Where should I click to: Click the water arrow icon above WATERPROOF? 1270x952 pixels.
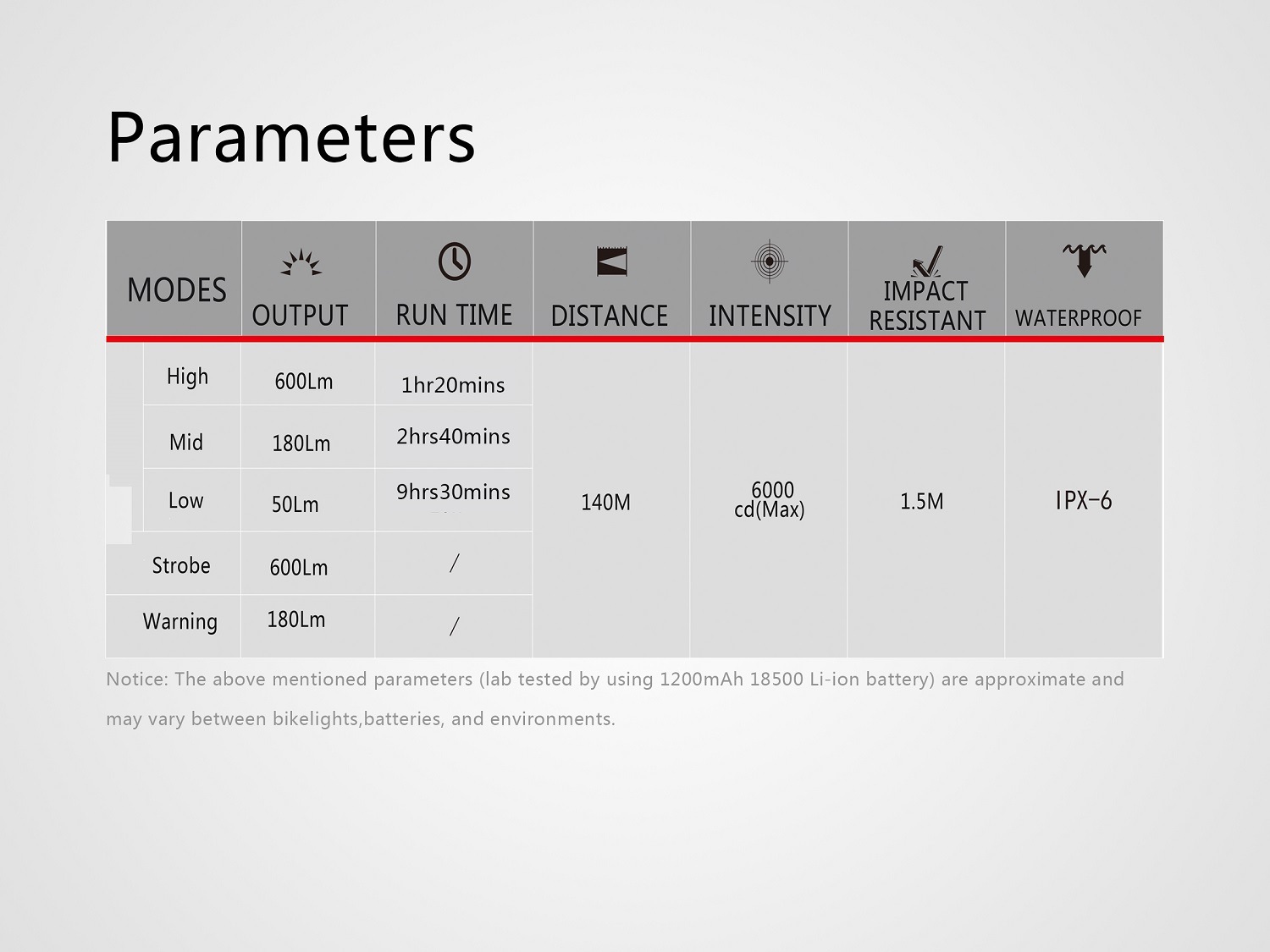(x=1084, y=259)
